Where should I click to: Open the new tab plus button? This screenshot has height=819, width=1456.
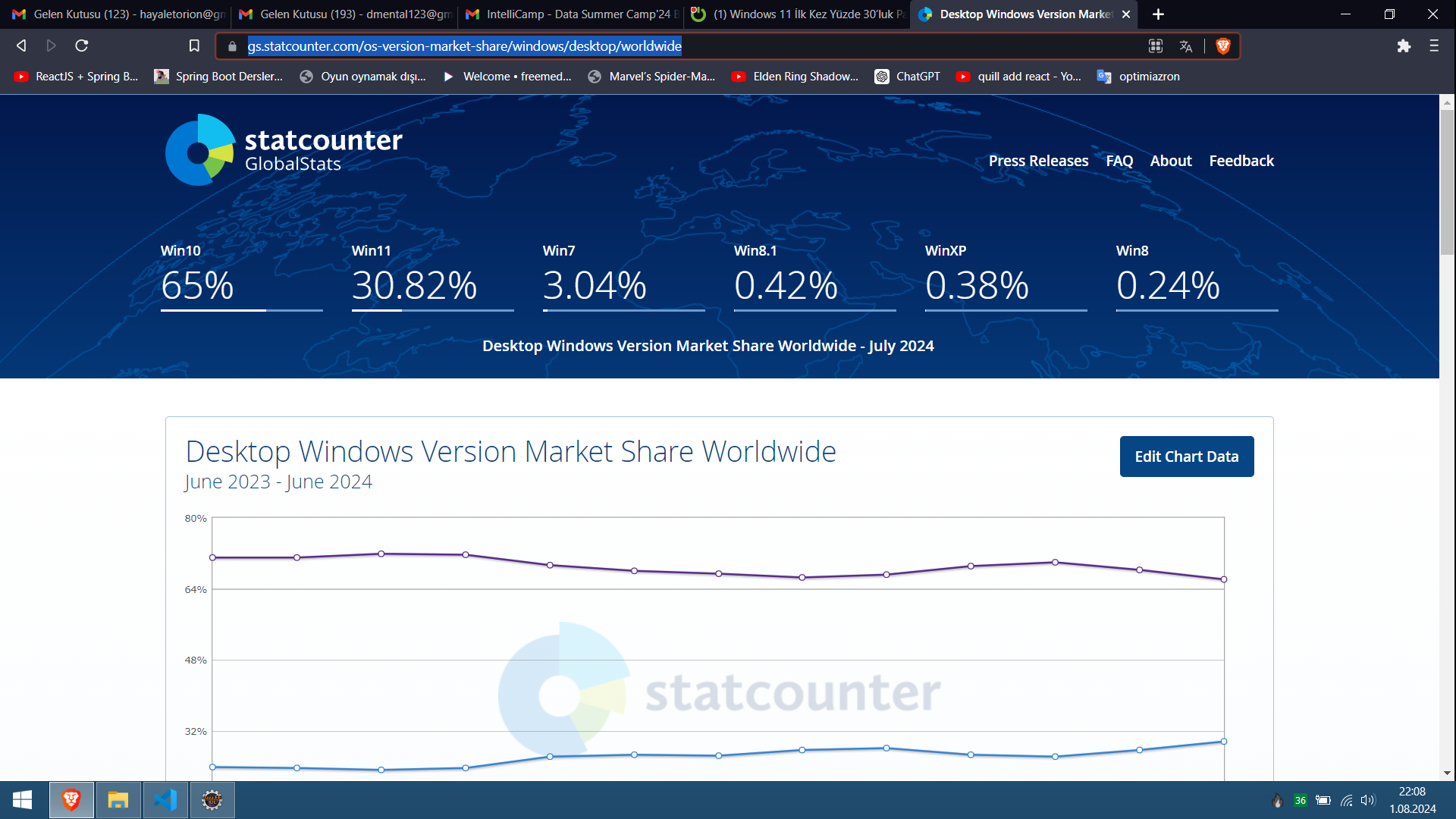pyautogui.click(x=1158, y=14)
